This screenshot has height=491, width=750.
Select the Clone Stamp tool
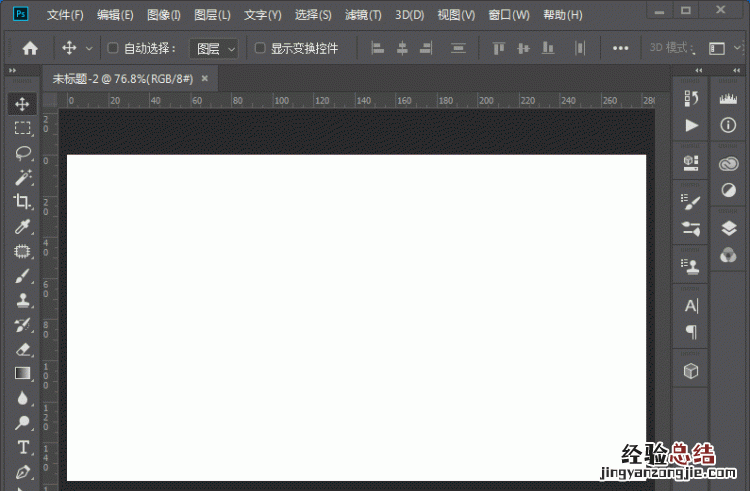[x=22, y=300]
